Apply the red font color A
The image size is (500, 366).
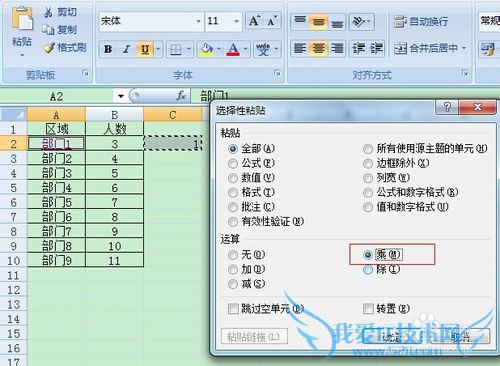click(x=233, y=49)
